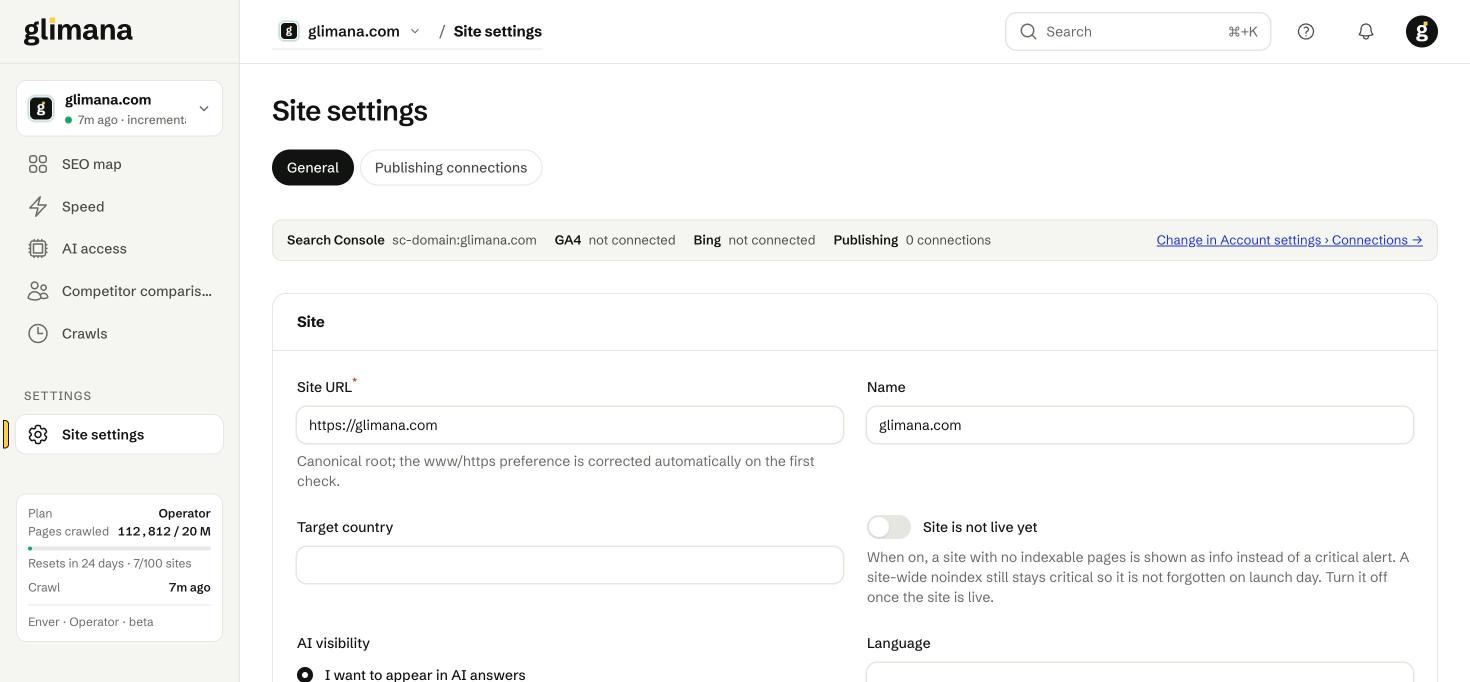Image resolution: width=1470 pixels, height=682 pixels.
Task: Open the SEO map icon
Action: click(x=38, y=164)
